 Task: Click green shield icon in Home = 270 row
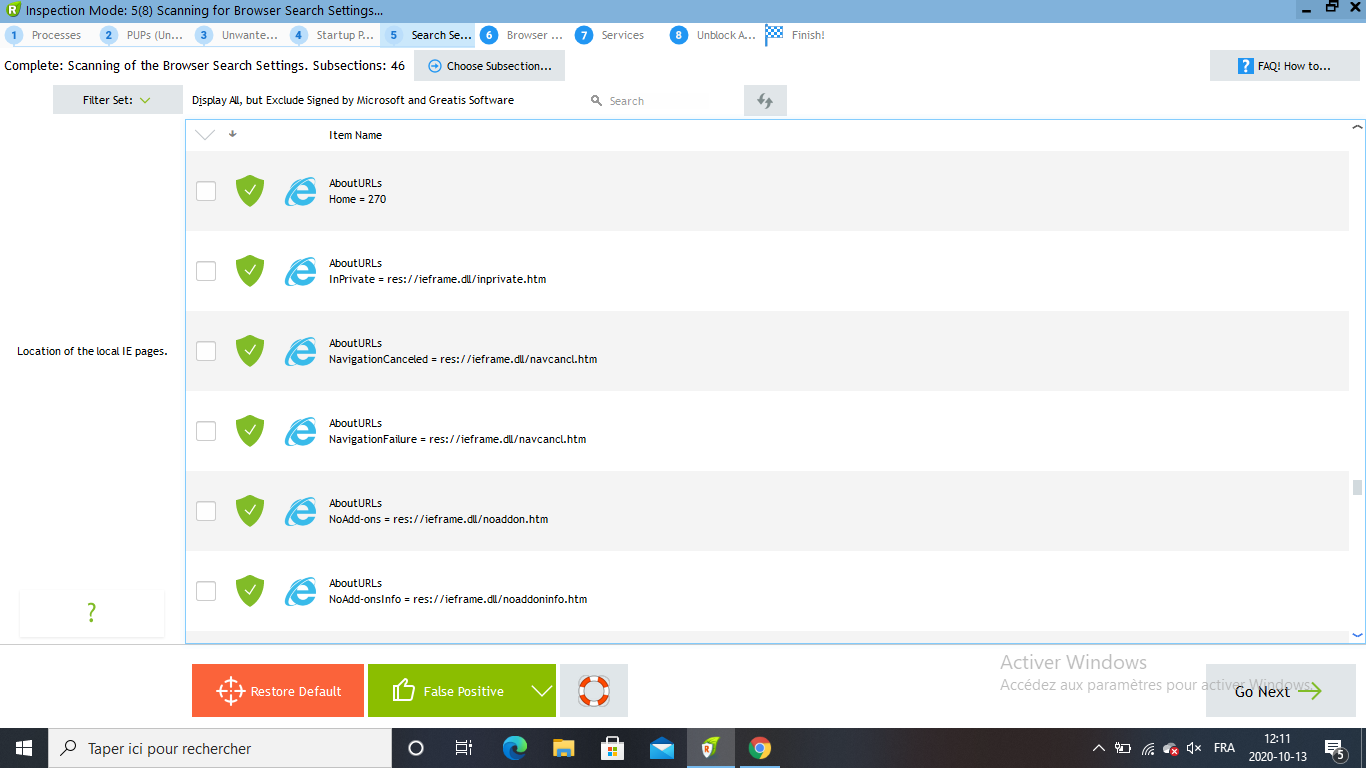[249, 191]
